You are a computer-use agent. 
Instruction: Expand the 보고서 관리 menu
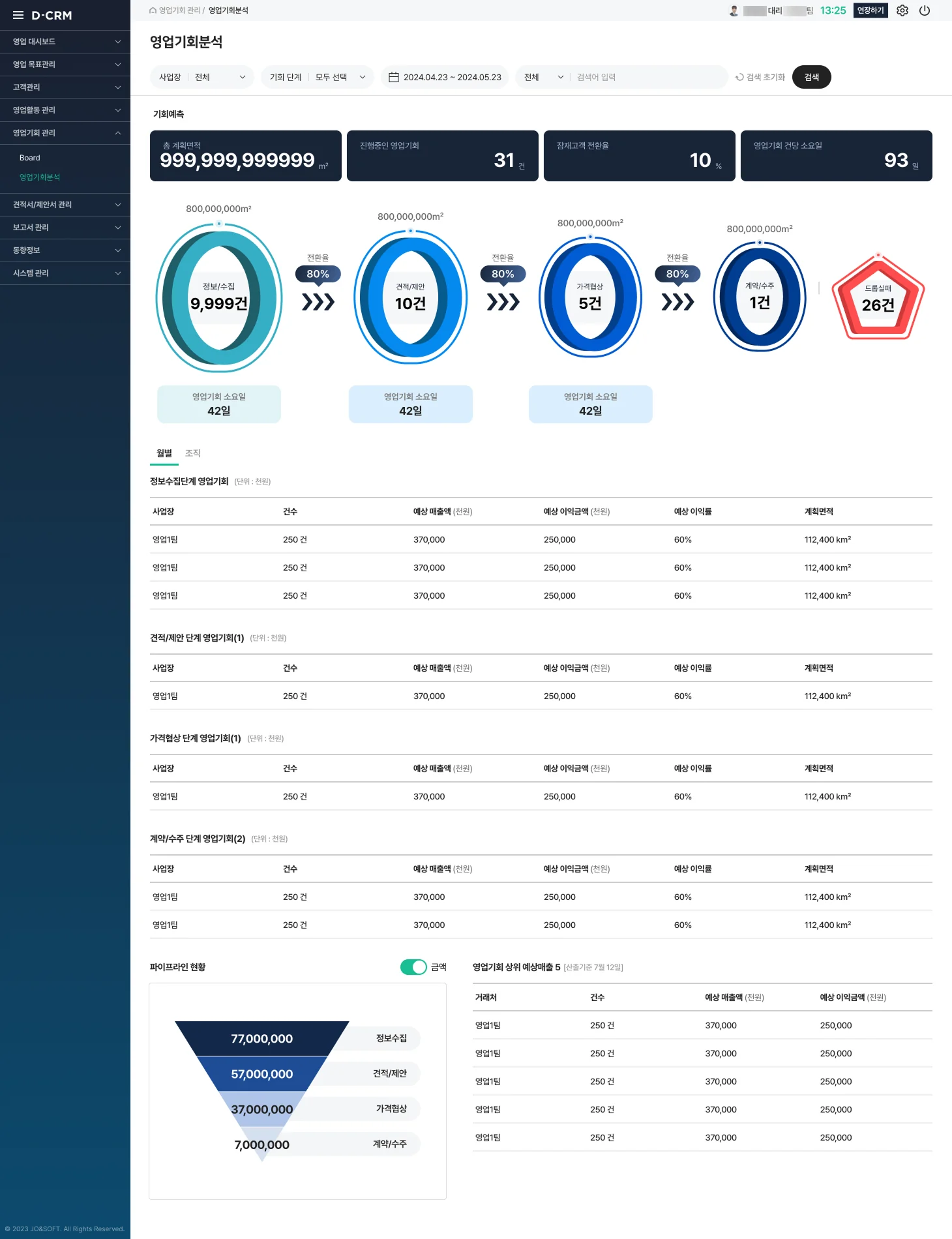65,228
